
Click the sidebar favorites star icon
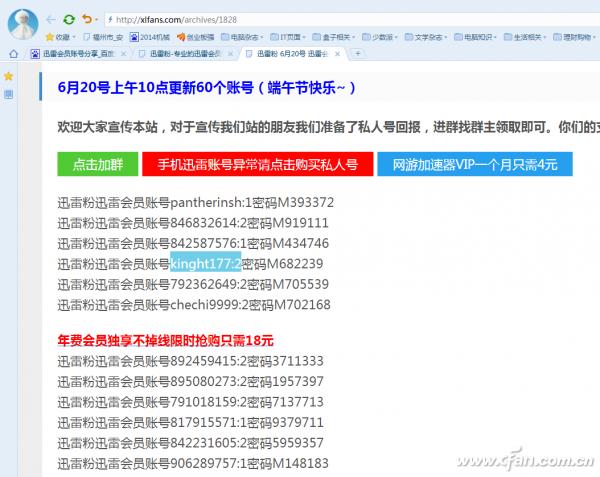coord(8,76)
